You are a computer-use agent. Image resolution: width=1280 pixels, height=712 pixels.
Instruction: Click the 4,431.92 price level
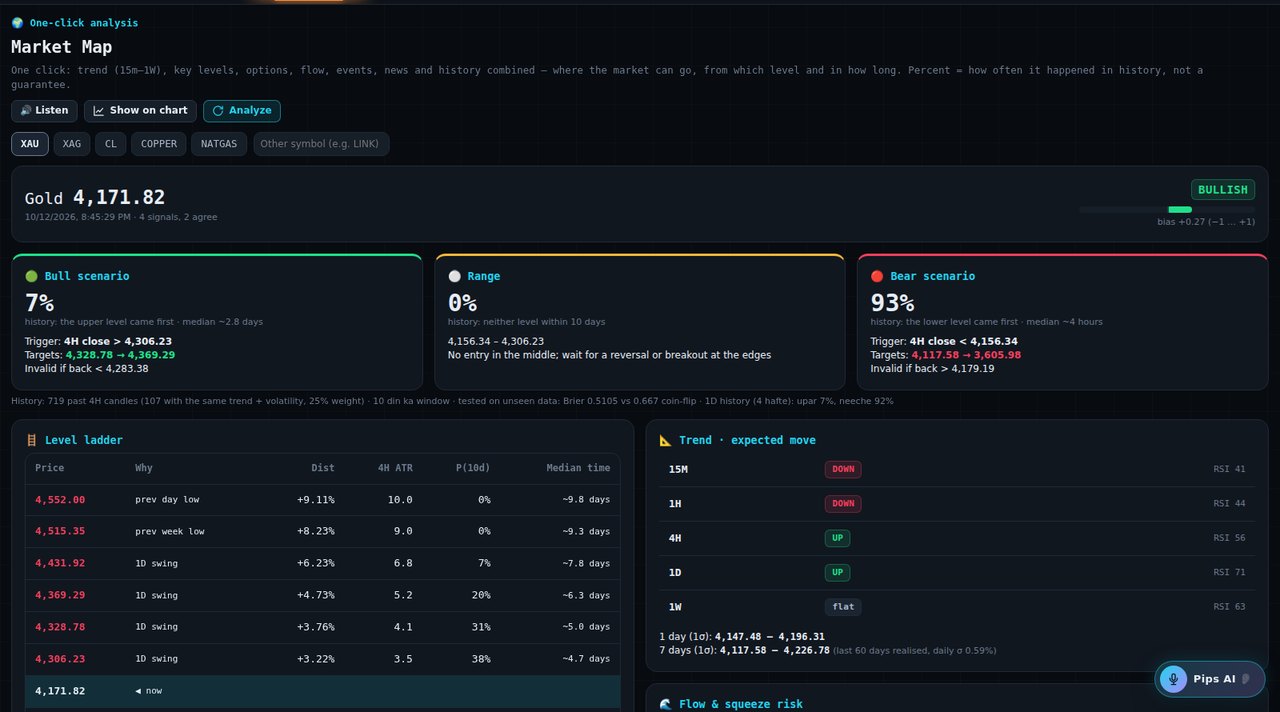(x=60, y=564)
